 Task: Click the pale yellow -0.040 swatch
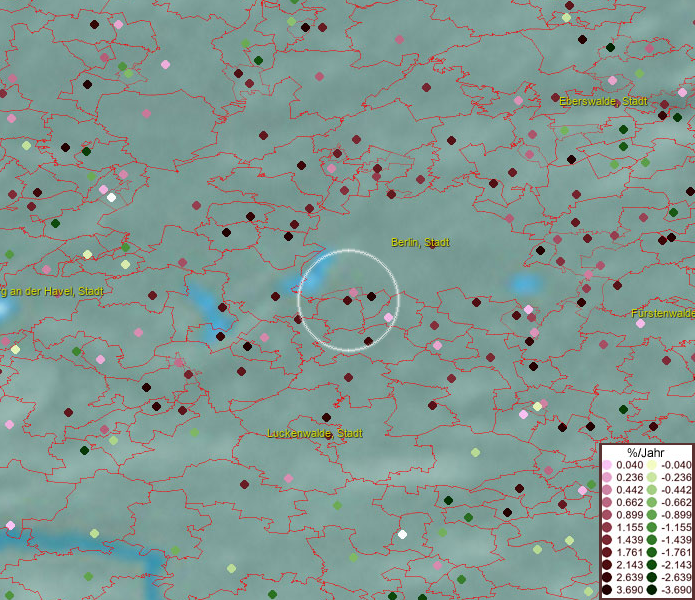[652, 465]
